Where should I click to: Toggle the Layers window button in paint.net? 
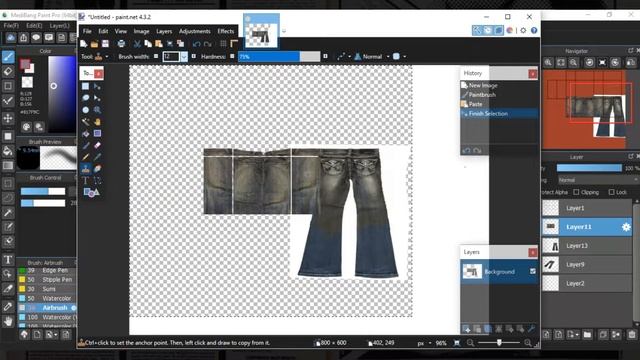click(x=498, y=30)
